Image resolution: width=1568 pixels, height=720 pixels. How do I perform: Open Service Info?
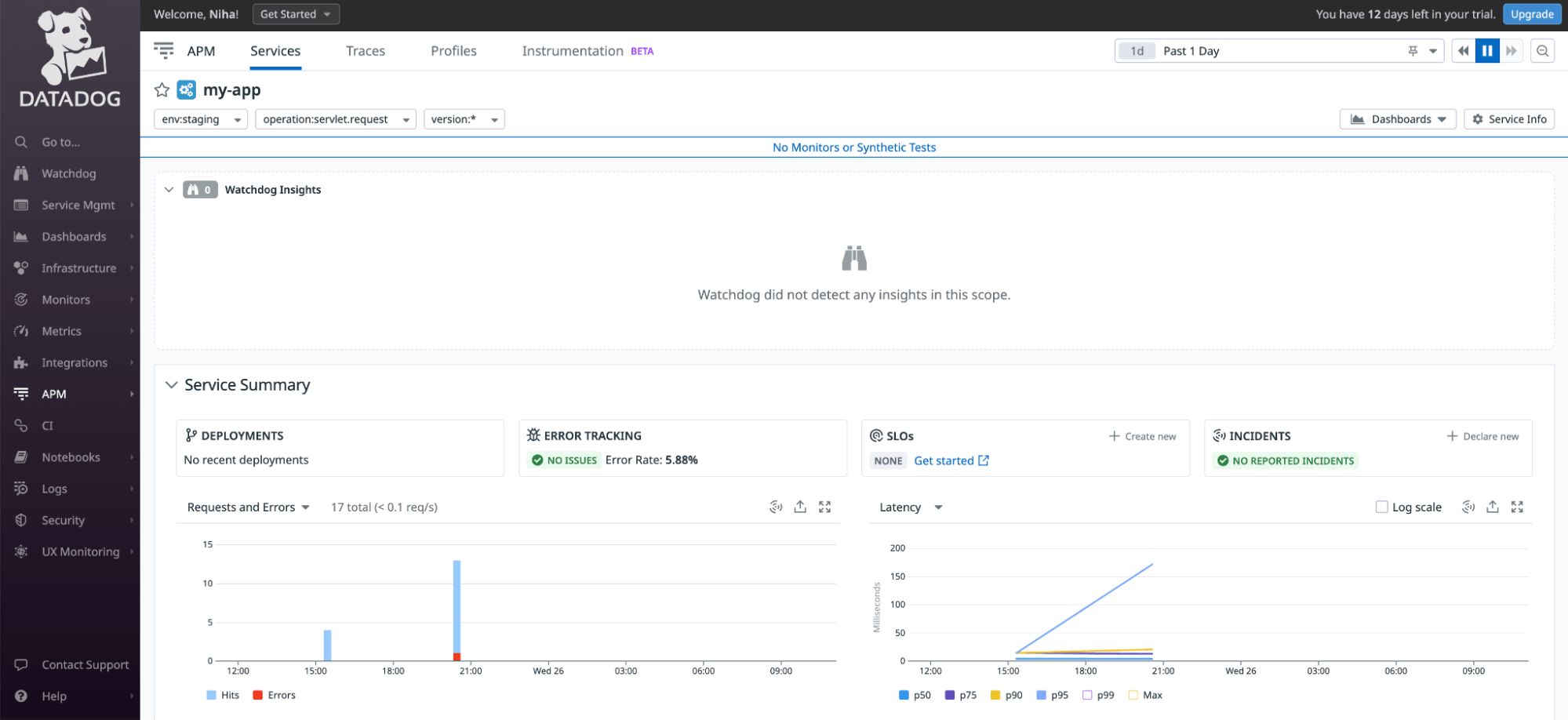coord(1509,119)
